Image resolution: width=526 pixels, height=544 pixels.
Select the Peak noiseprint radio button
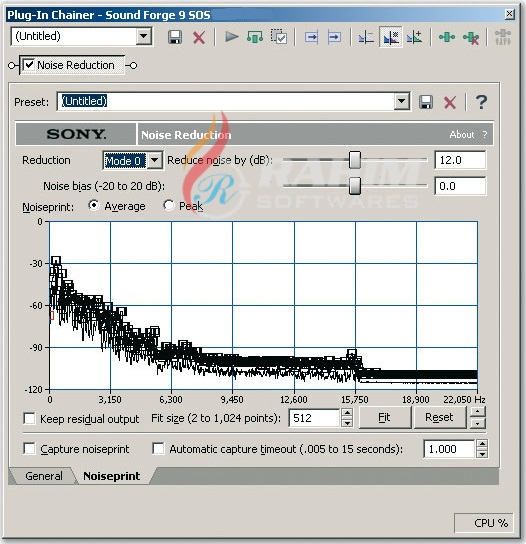tap(169, 205)
